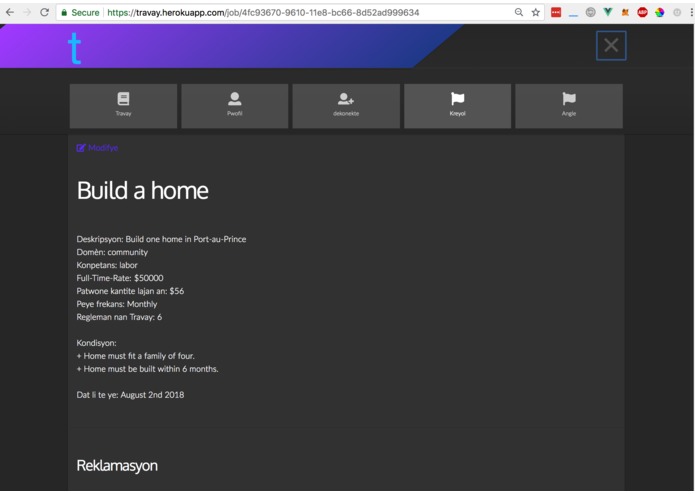Click the Modifye edit link
Screen dimensions: 695x494
[x=97, y=148]
